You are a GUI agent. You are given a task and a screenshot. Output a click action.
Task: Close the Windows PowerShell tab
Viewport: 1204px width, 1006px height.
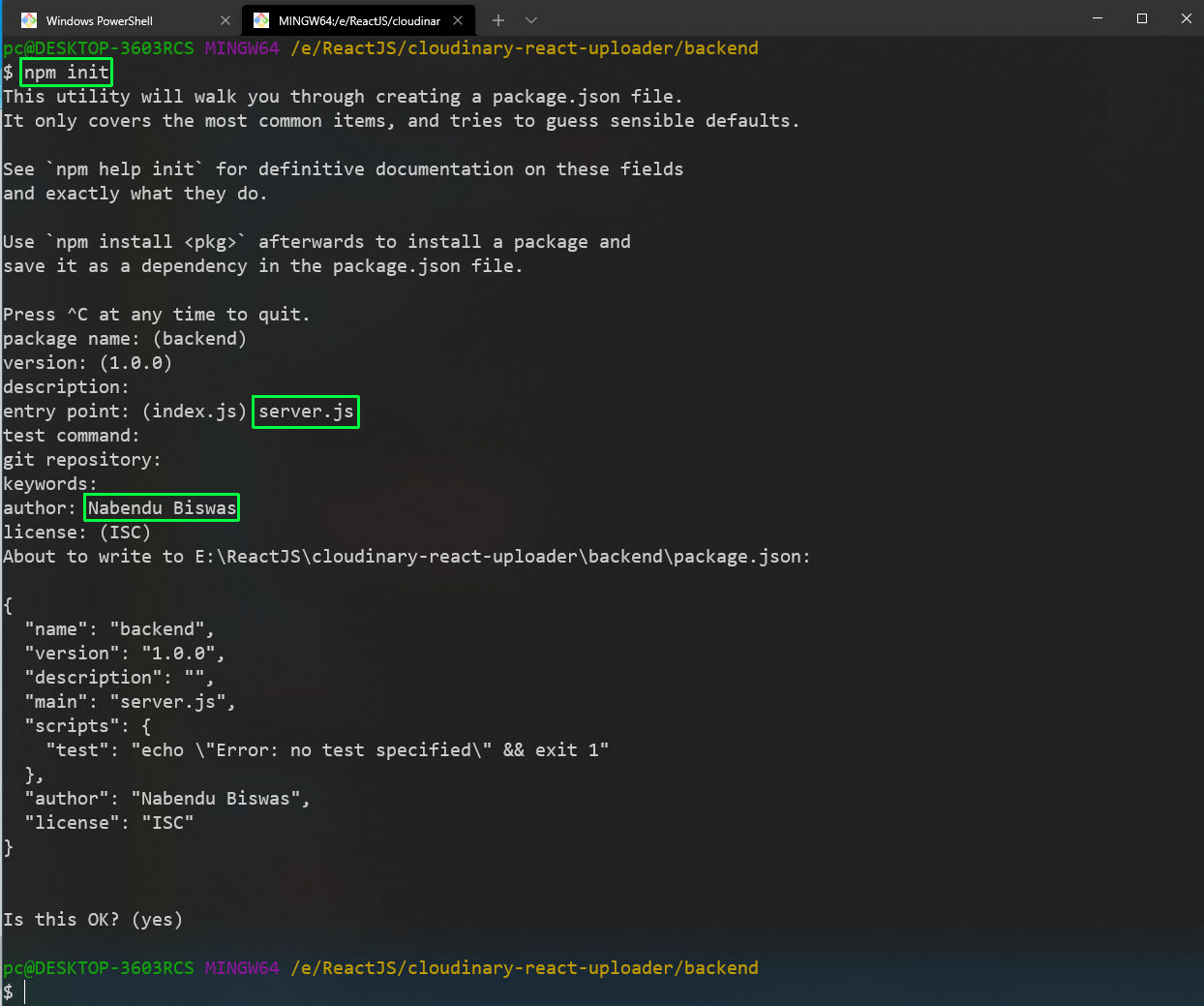tap(226, 20)
